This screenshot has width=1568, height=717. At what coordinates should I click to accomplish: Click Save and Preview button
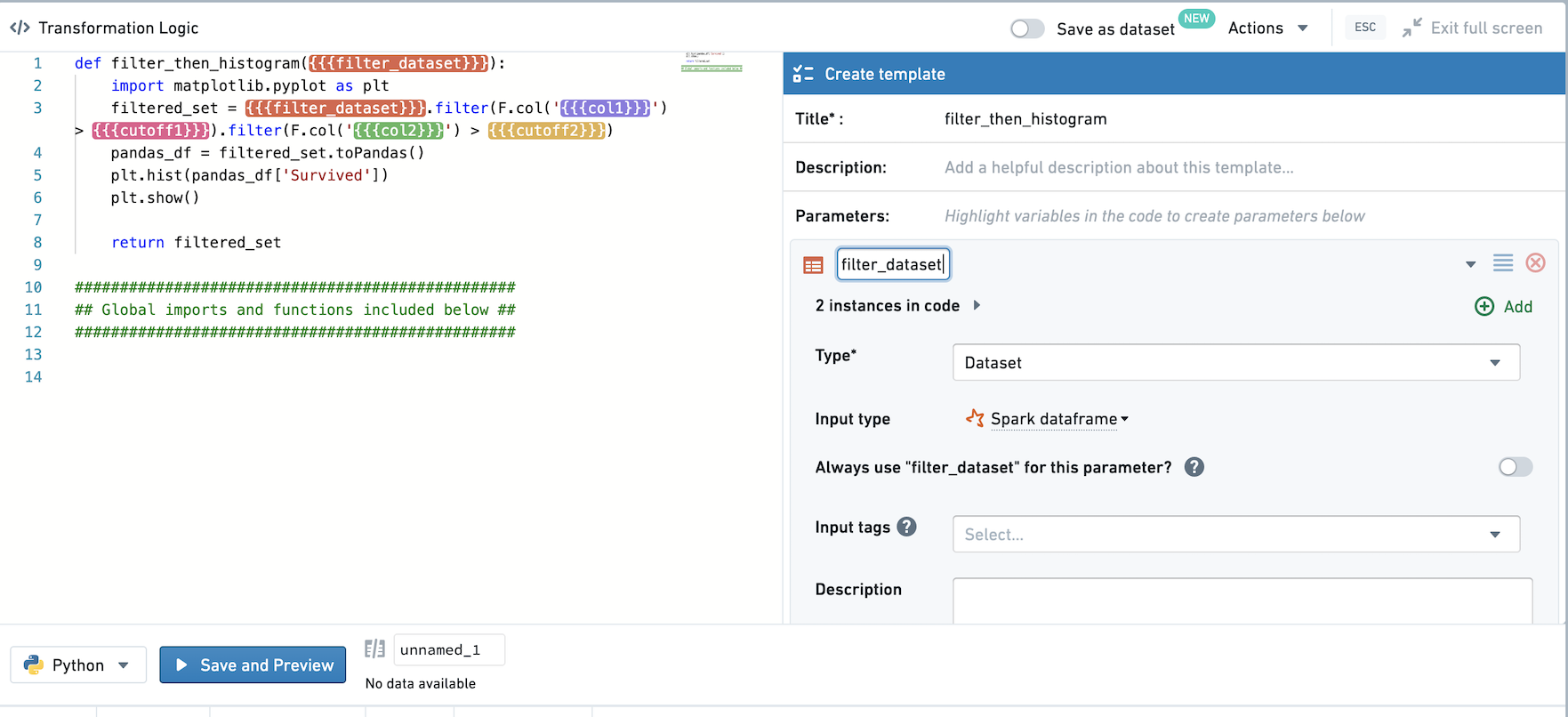coord(253,665)
